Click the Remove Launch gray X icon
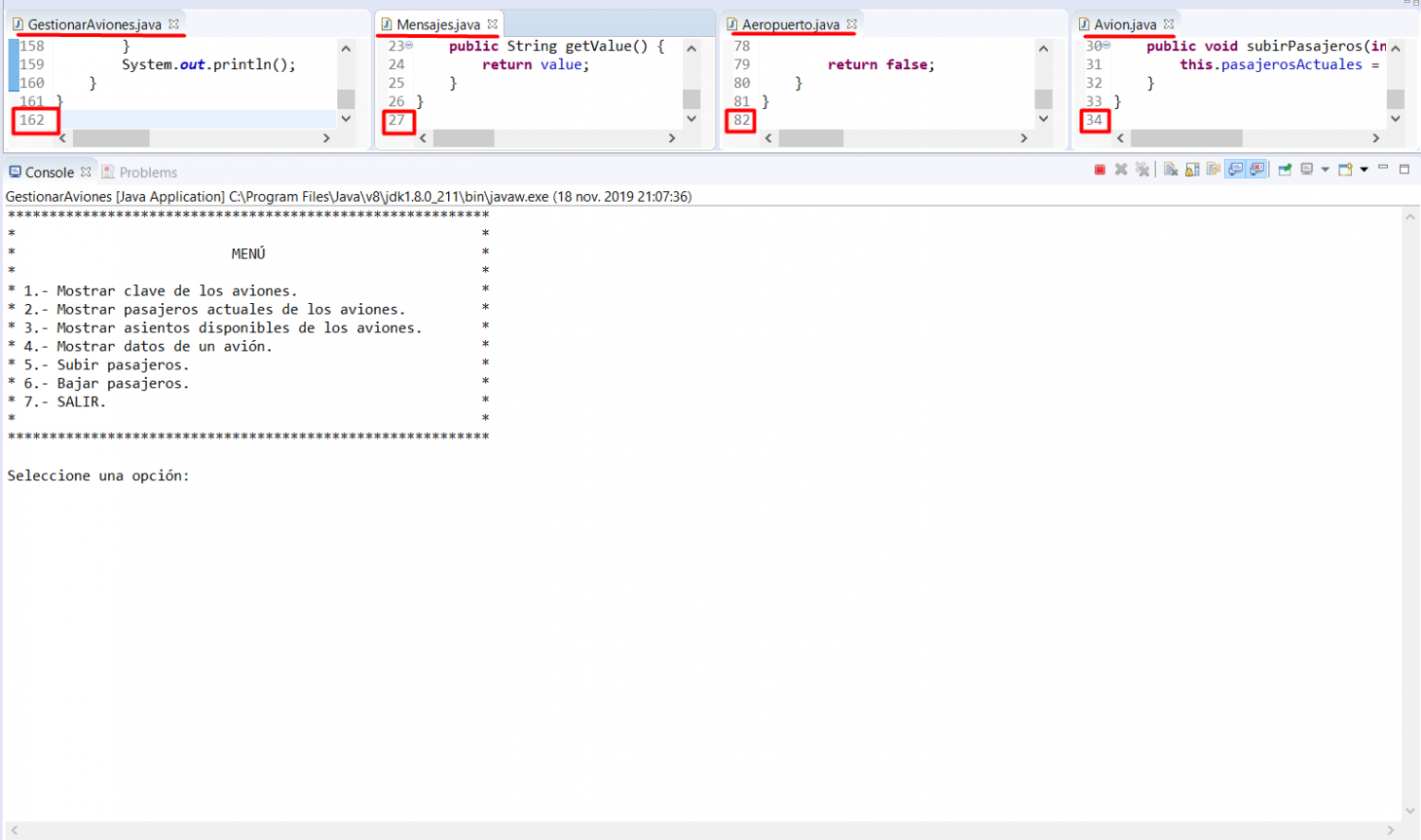The image size is (1421, 840). point(1121,170)
